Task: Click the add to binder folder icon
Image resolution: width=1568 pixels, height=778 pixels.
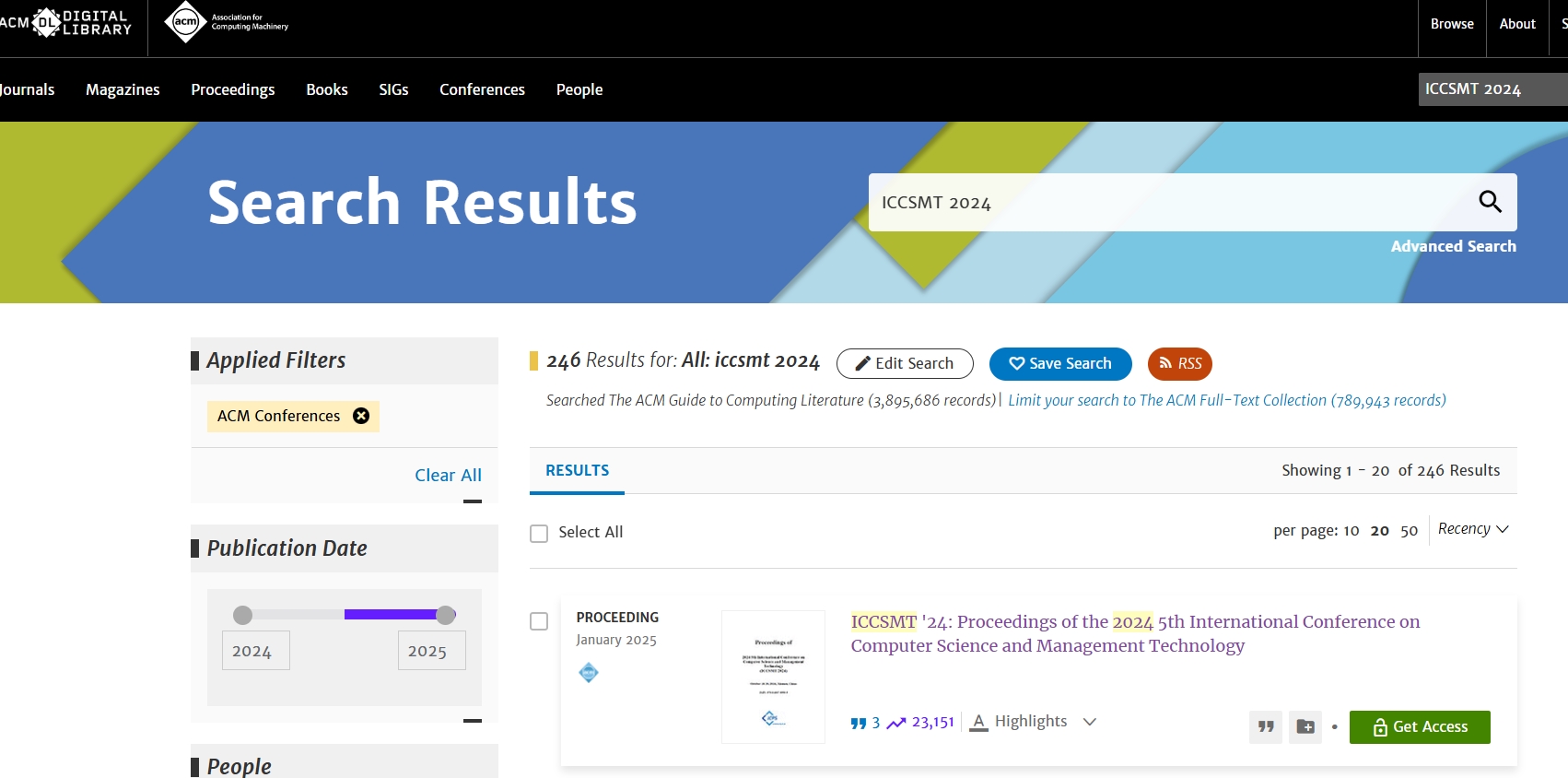Action: [1305, 727]
